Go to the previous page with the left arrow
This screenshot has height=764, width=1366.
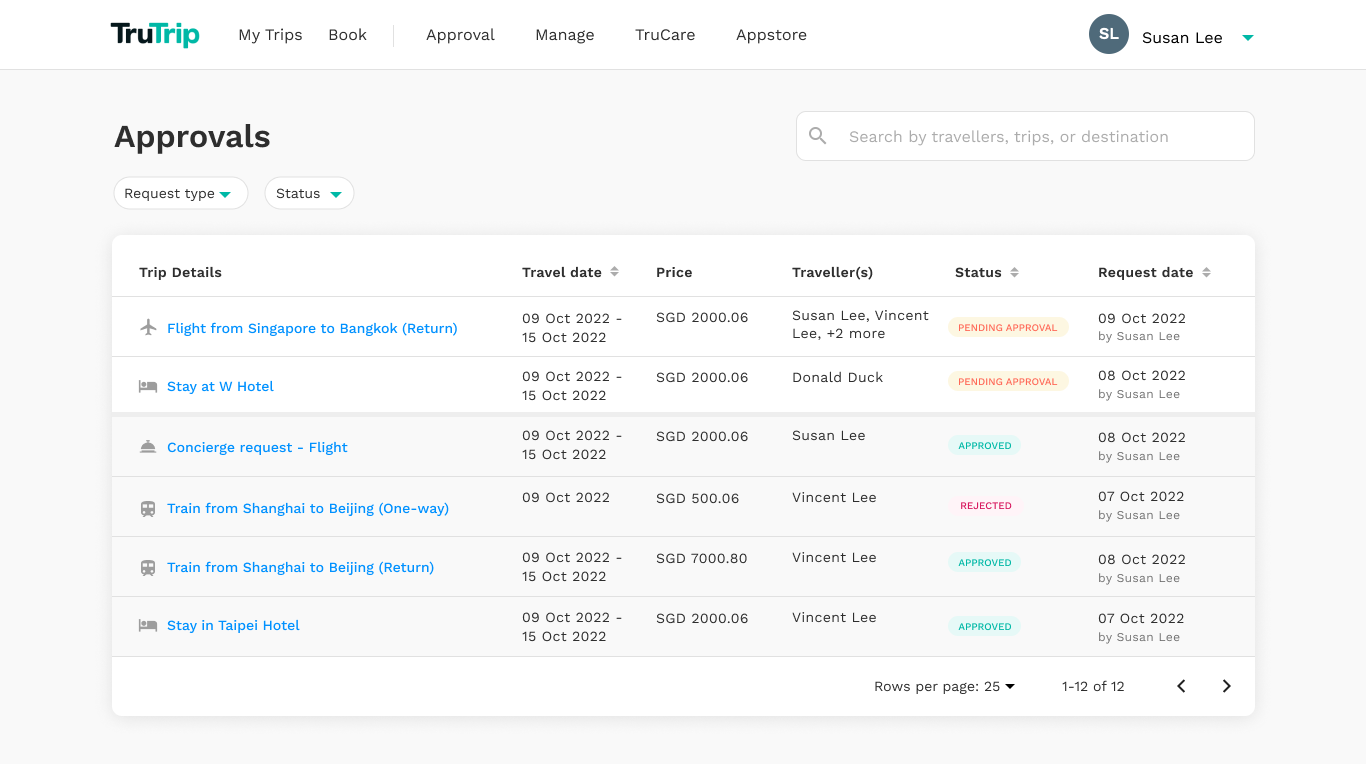(x=1181, y=686)
